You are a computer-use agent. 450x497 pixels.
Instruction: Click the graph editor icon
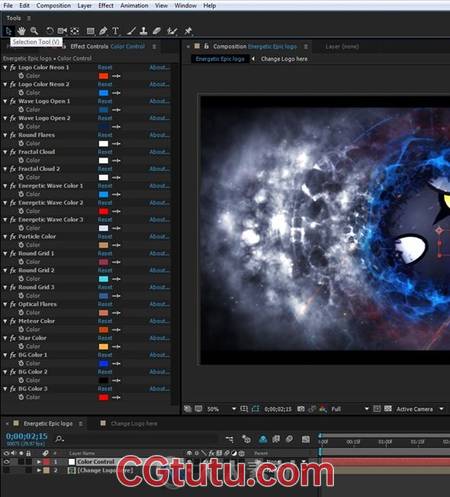(x=306, y=439)
